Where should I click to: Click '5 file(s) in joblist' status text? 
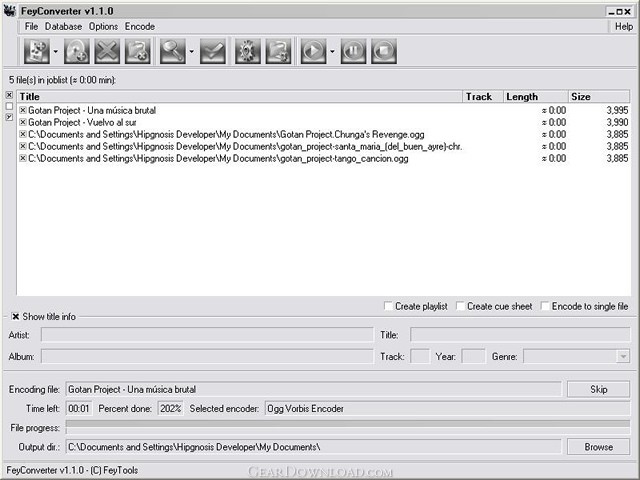click(62, 80)
